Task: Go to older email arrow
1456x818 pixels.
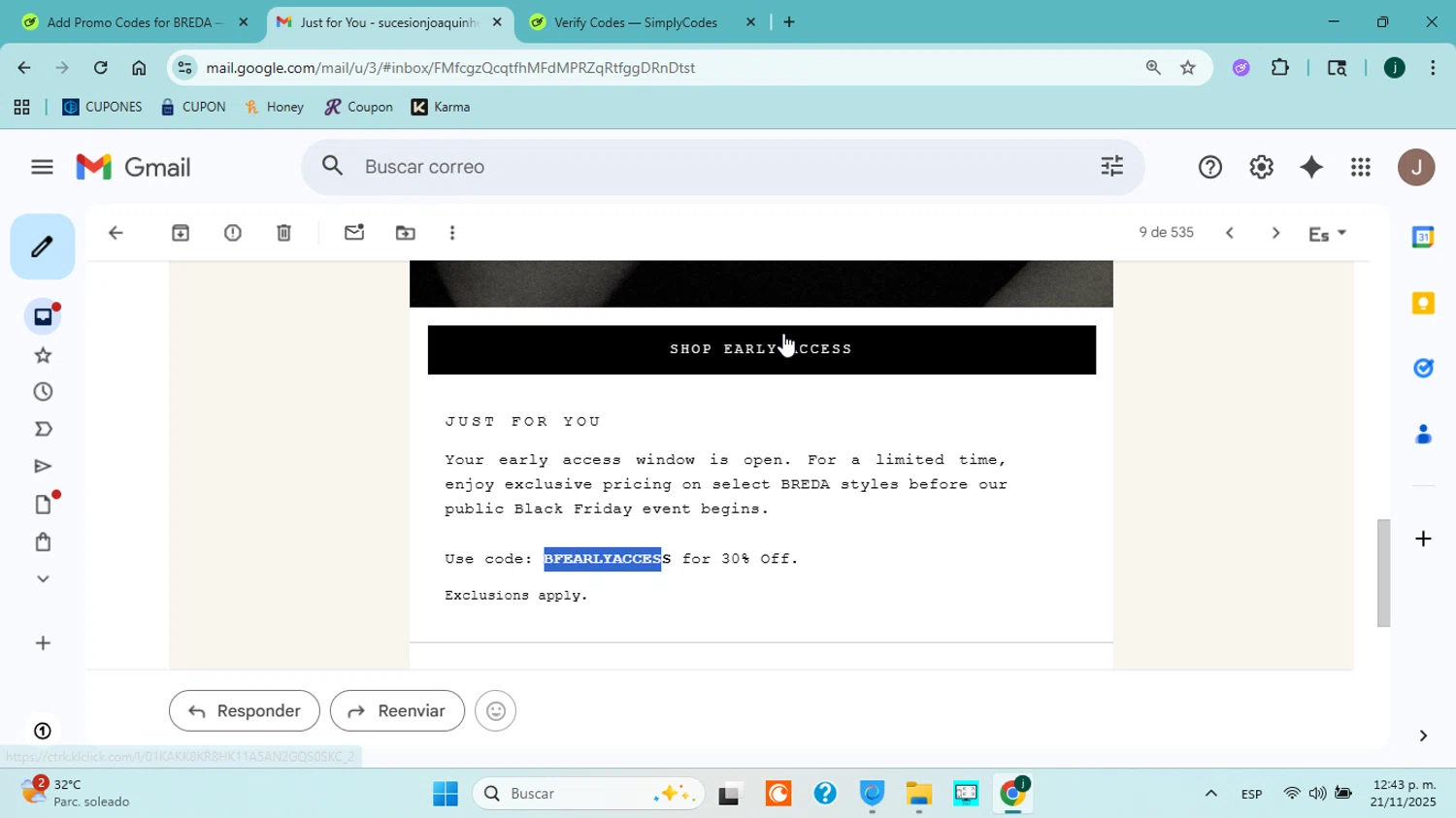Action: click(1275, 233)
